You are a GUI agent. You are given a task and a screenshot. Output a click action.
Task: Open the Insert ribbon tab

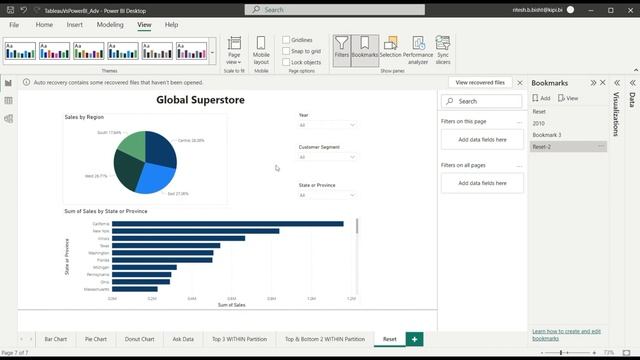75,25
